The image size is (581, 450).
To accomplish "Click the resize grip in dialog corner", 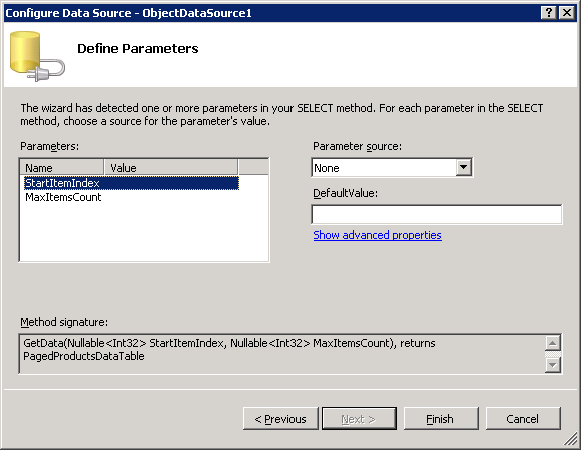I will click(x=571, y=440).
